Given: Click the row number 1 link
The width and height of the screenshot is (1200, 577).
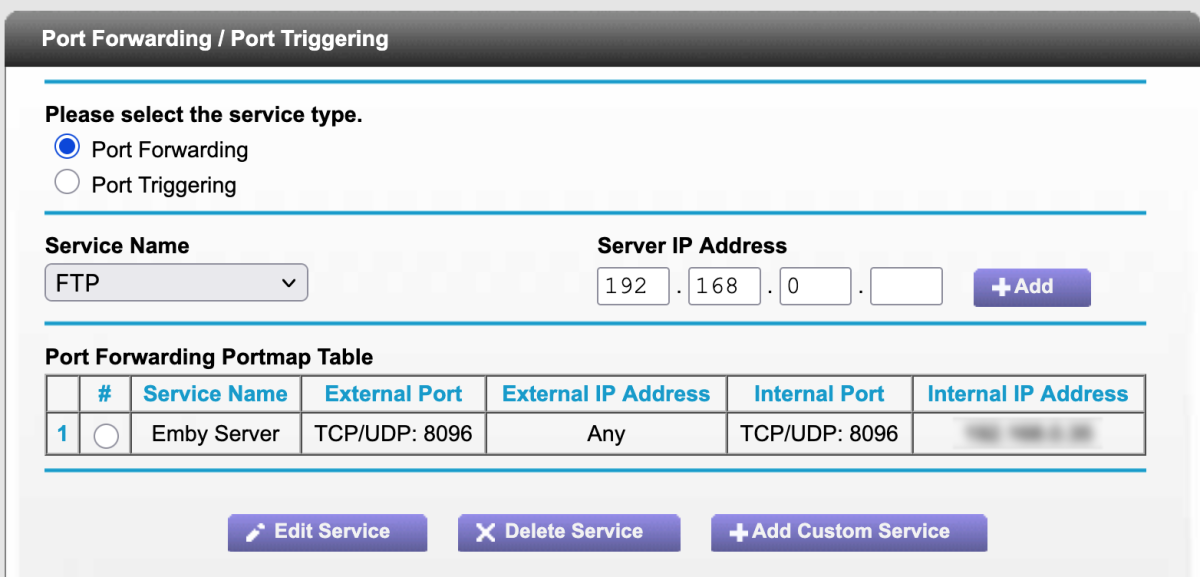Looking at the screenshot, I should [x=61, y=433].
